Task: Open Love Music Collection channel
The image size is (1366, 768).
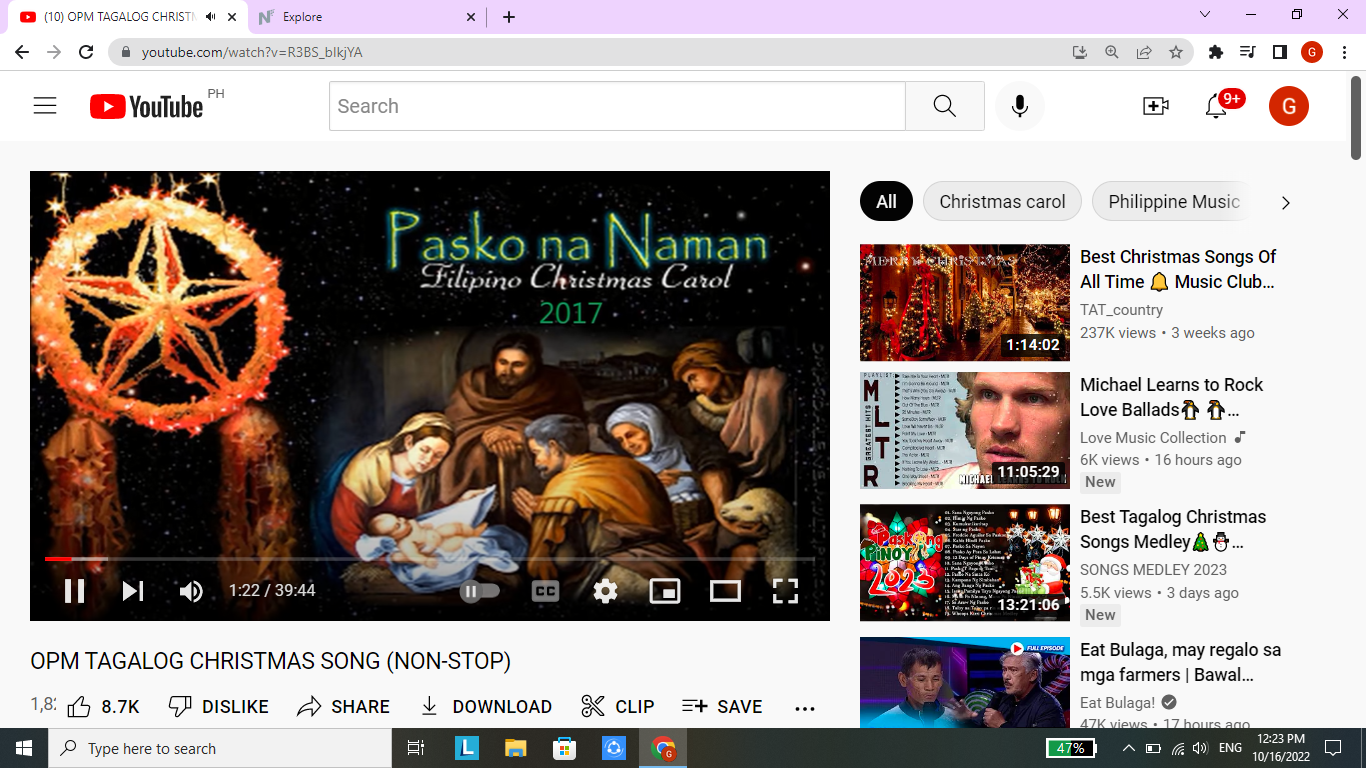Action: (1153, 438)
